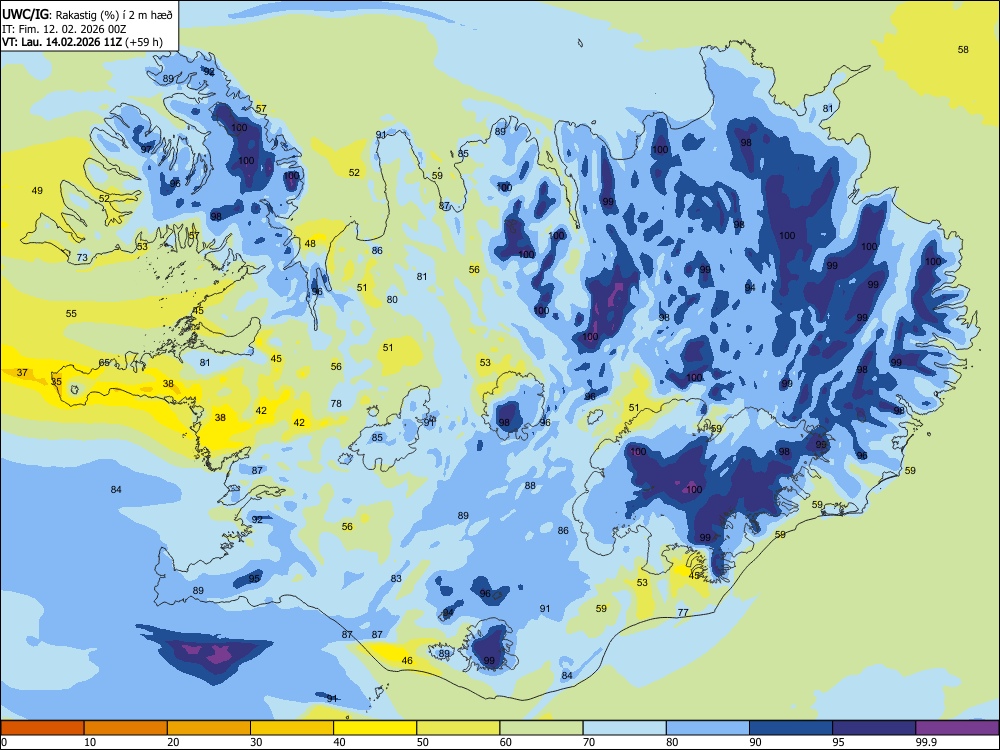Click the legend label '99.9'
The image size is (1000, 750).
pos(926,742)
